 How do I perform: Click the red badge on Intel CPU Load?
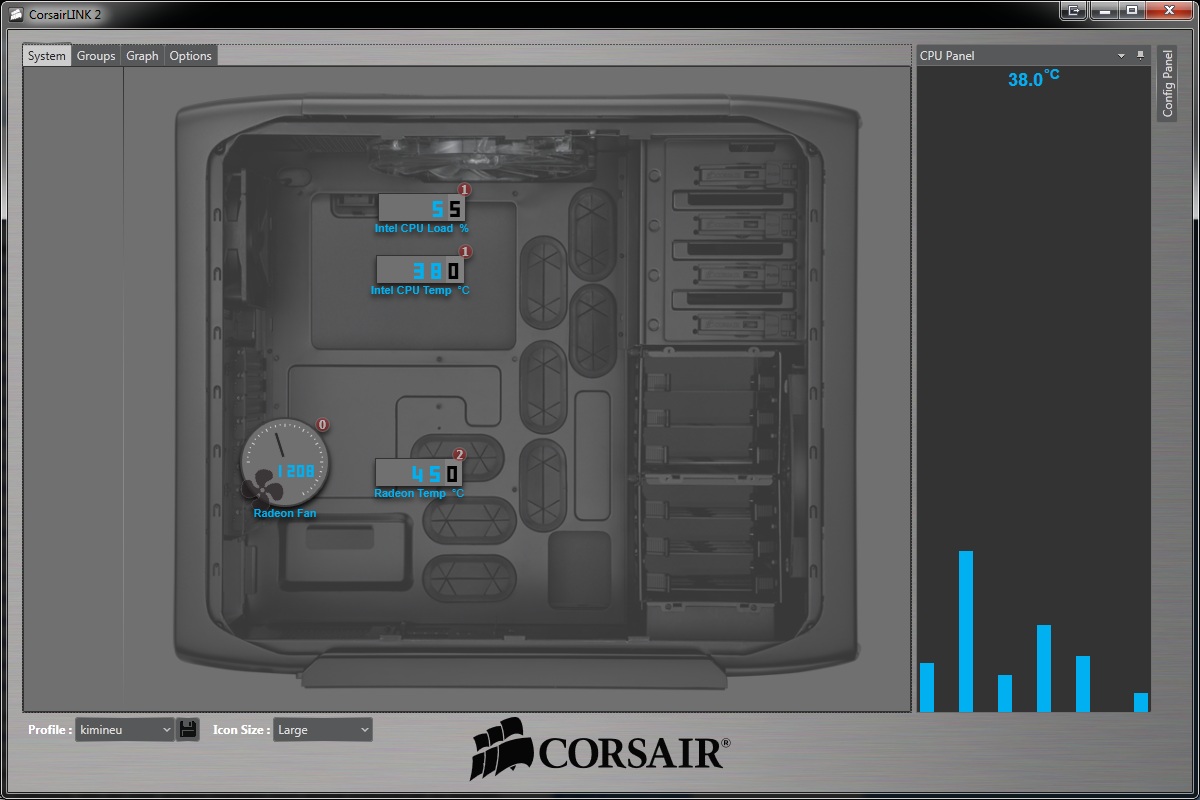tap(464, 190)
